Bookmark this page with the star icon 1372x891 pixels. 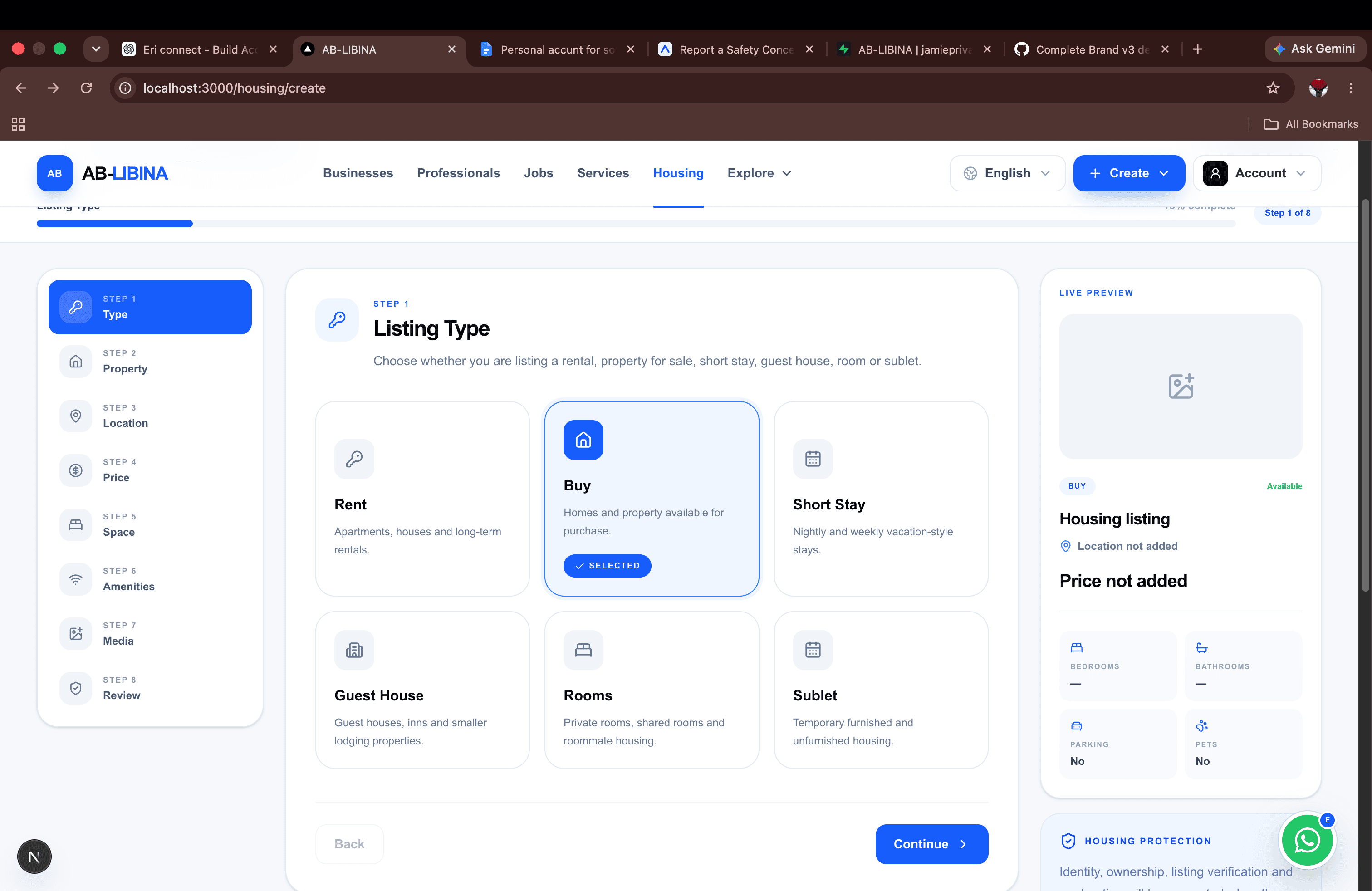click(1273, 88)
